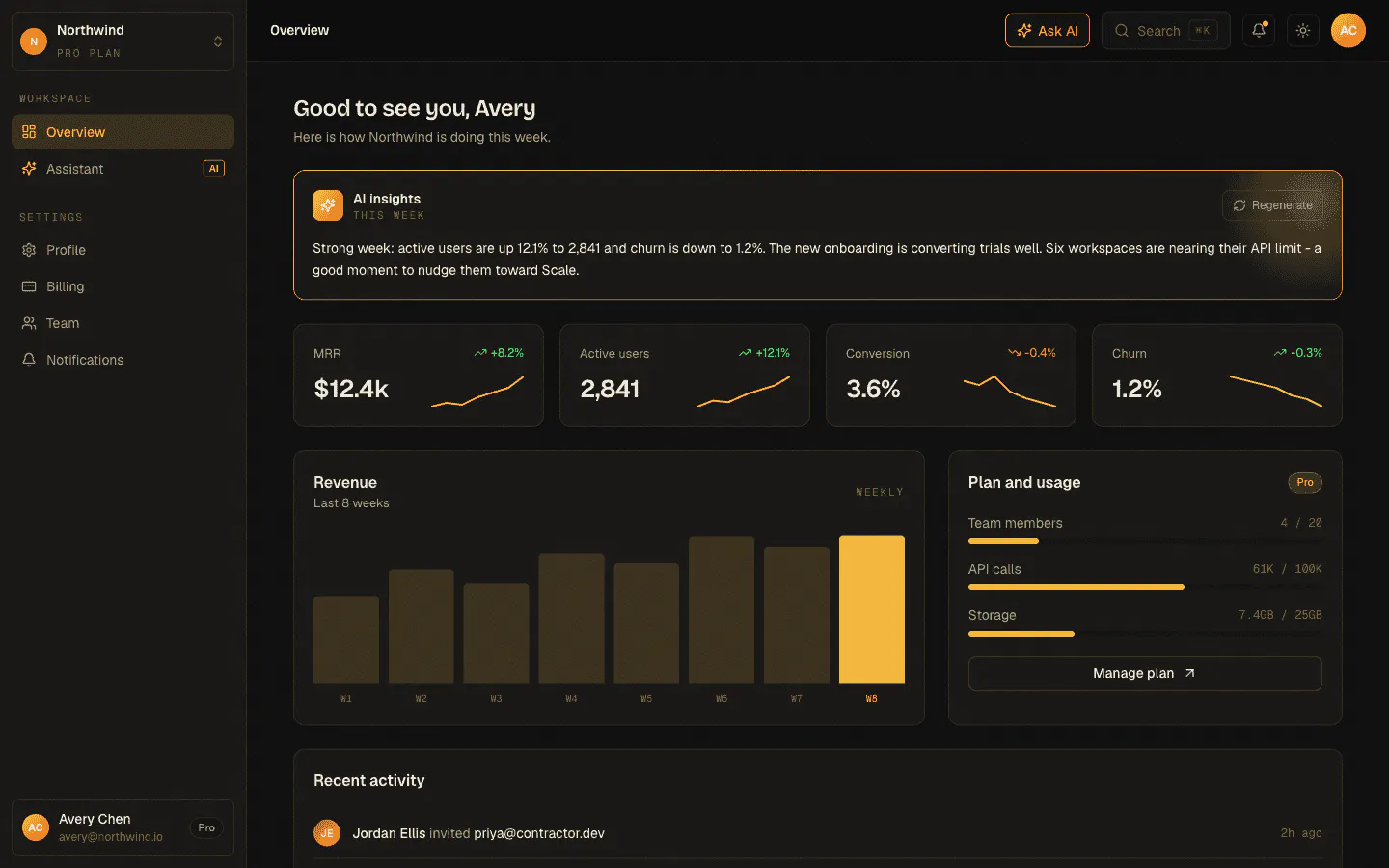Click the Overview grid icon in sidebar
This screenshot has width=1389, height=868.
29,132
